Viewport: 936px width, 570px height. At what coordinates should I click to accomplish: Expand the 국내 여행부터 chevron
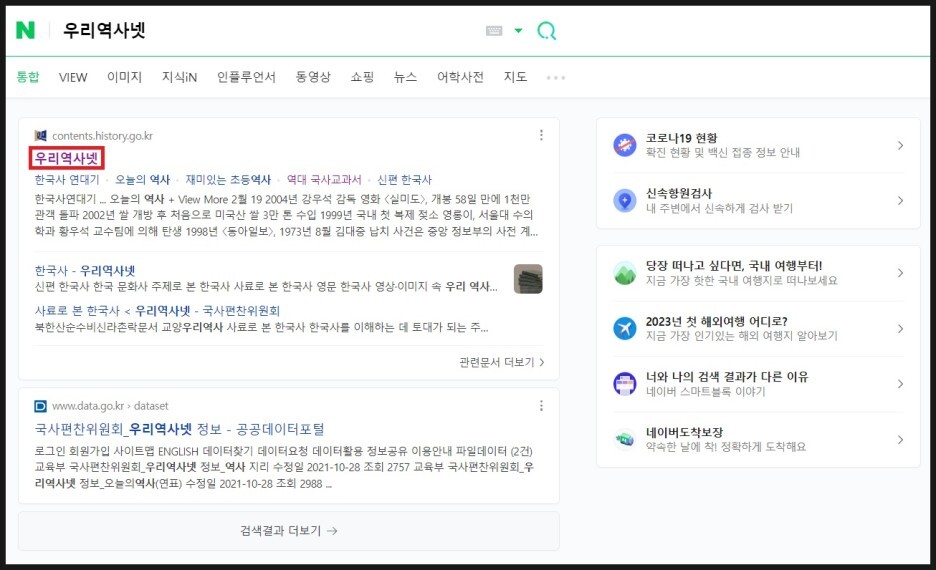click(900, 273)
